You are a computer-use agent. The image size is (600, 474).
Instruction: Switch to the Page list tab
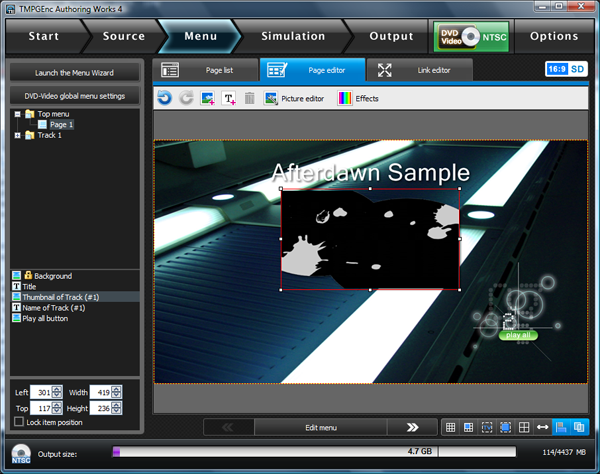tap(205, 70)
